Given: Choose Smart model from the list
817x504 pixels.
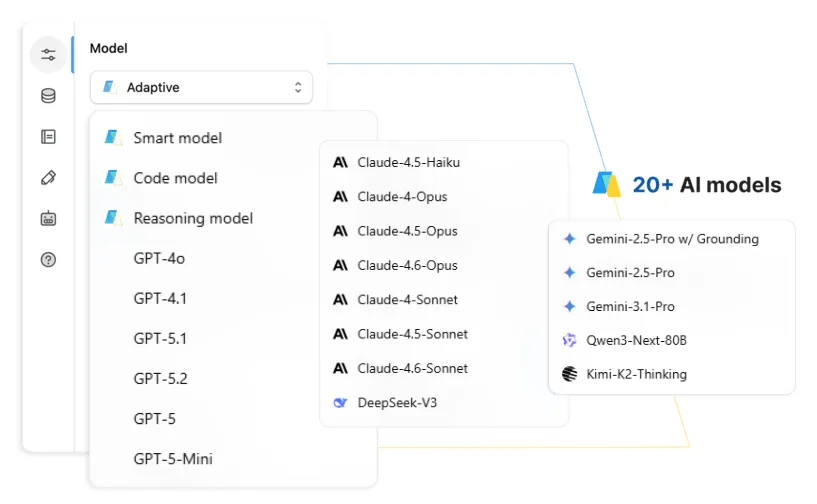Looking at the screenshot, I should 177,138.
